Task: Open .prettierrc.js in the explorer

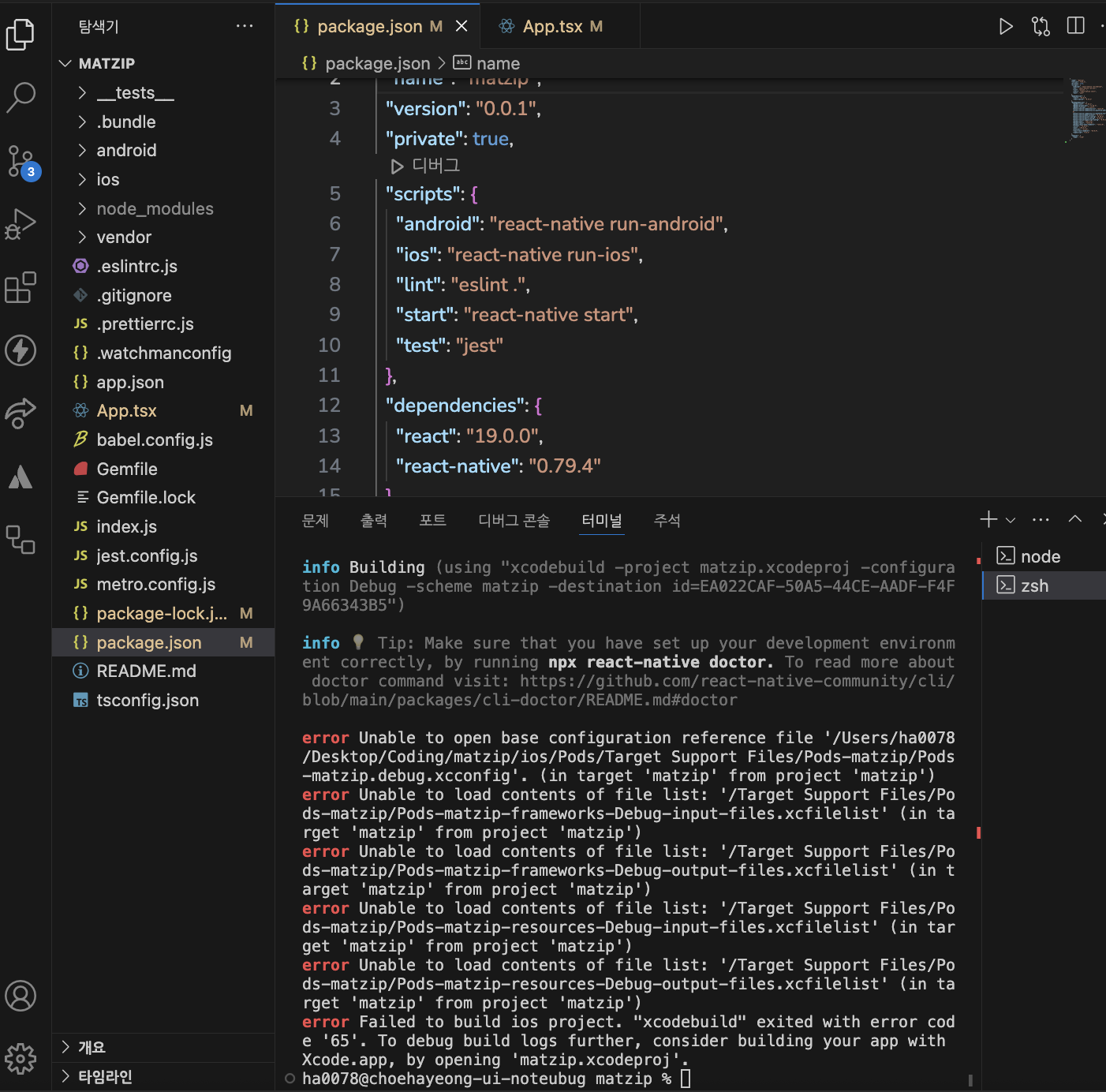Action: coord(163,323)
